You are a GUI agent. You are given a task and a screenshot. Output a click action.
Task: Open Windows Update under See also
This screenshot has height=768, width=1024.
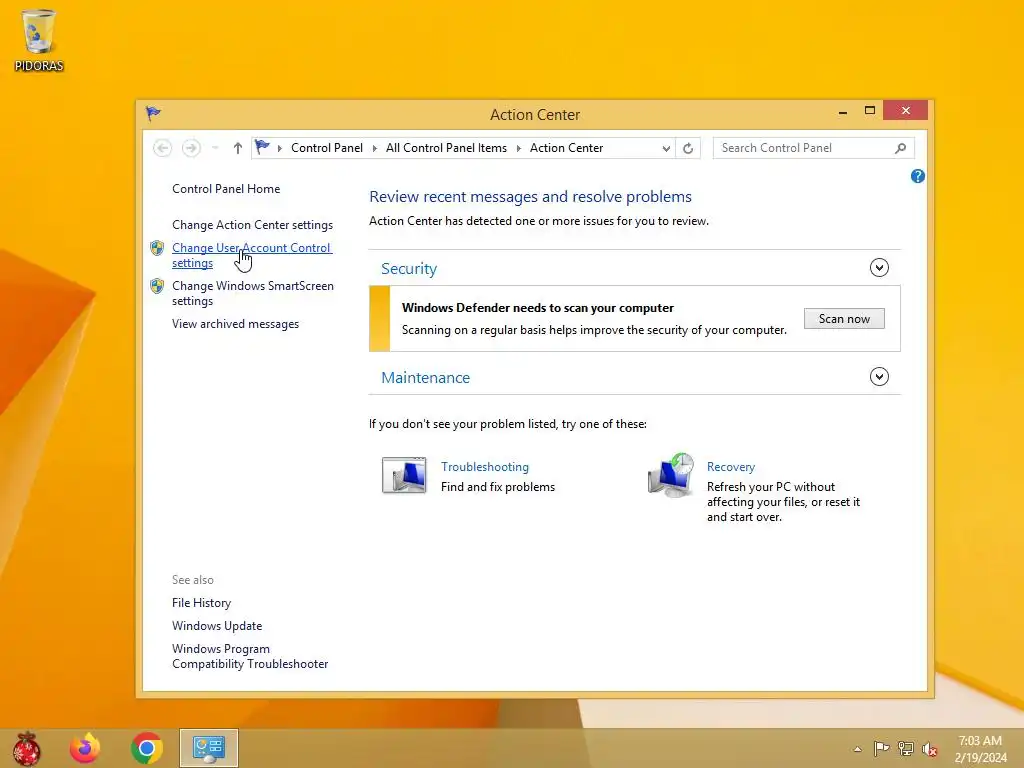(217, 626)
